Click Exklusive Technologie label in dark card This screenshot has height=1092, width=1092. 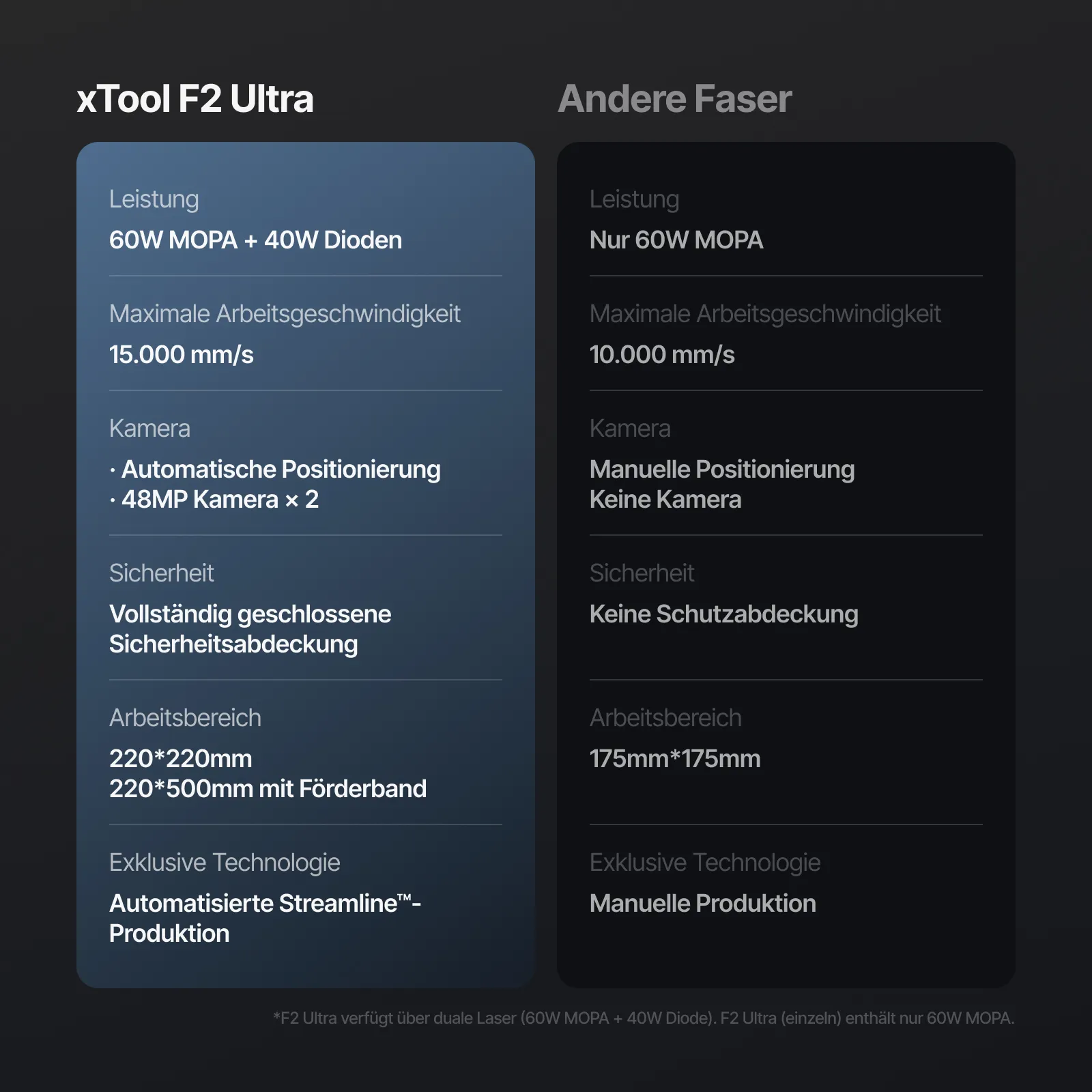coord(705,863)
